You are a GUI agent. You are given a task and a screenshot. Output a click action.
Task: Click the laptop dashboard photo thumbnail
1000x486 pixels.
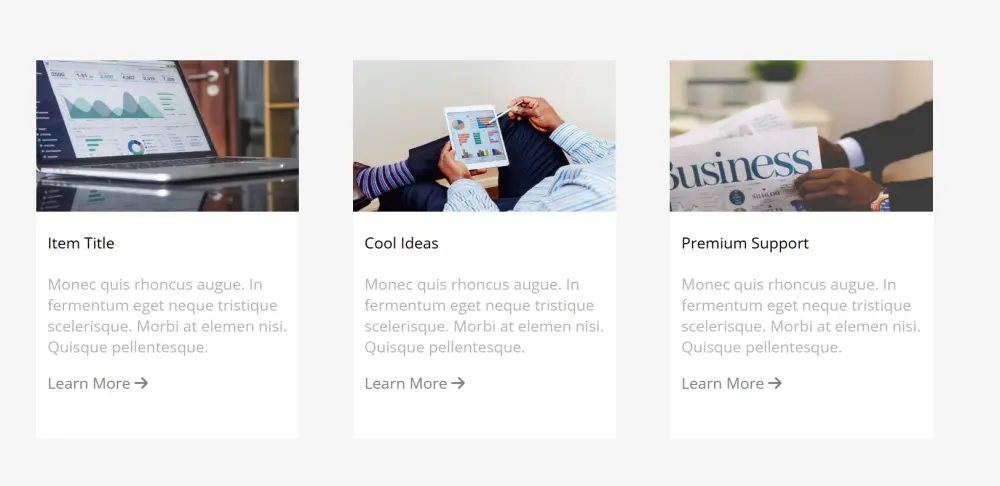[167, 136]
